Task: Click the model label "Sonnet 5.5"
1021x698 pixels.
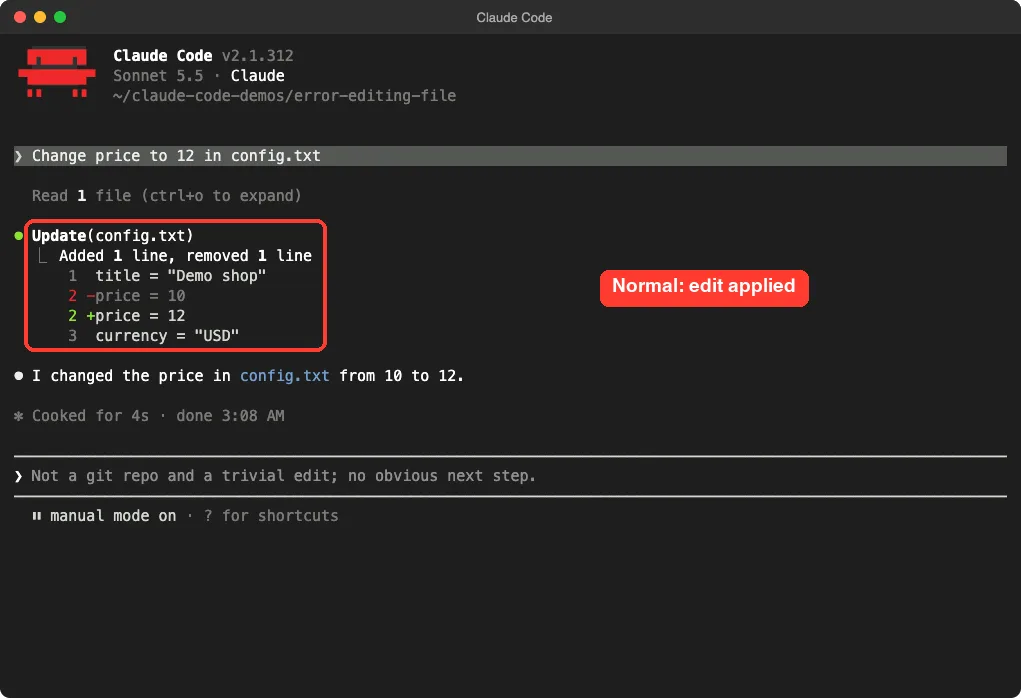Action: pyautogui.click(x=158, y=76)
